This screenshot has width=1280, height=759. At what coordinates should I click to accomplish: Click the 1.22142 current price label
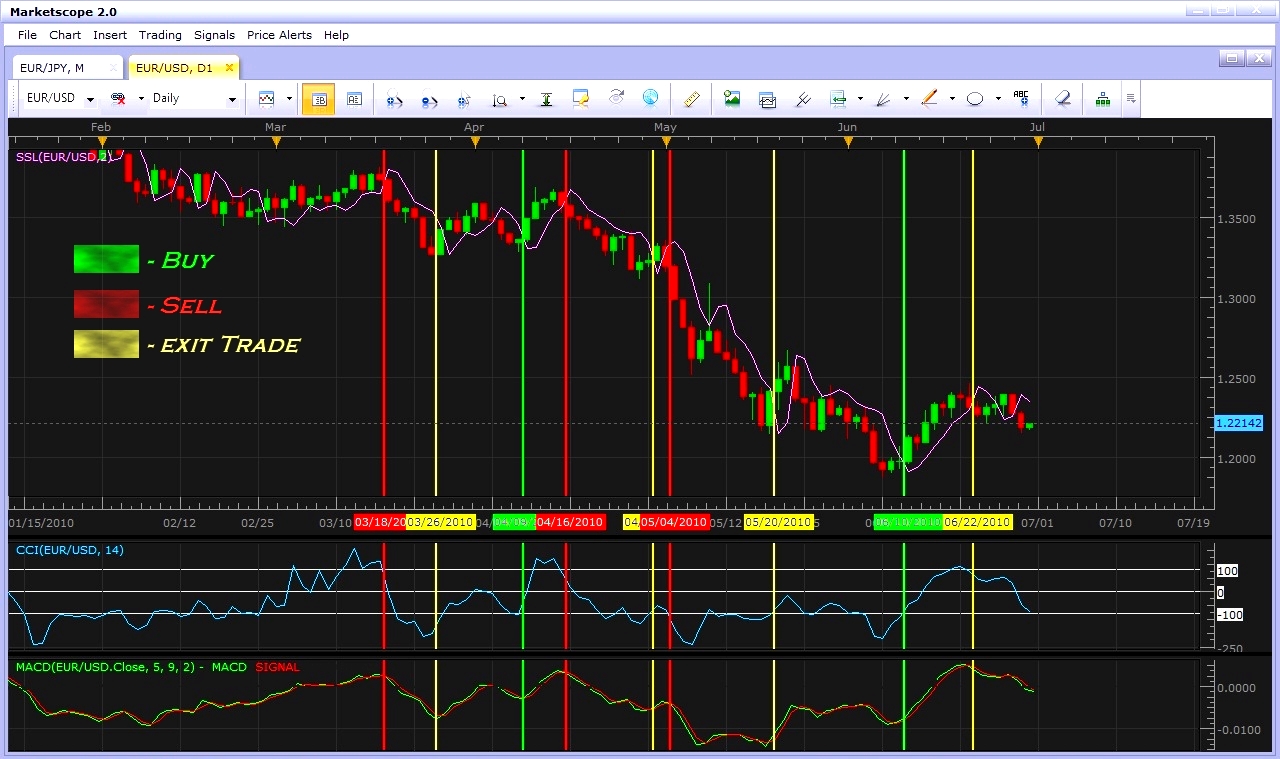pyautogui.click(x=1238, y=424)
